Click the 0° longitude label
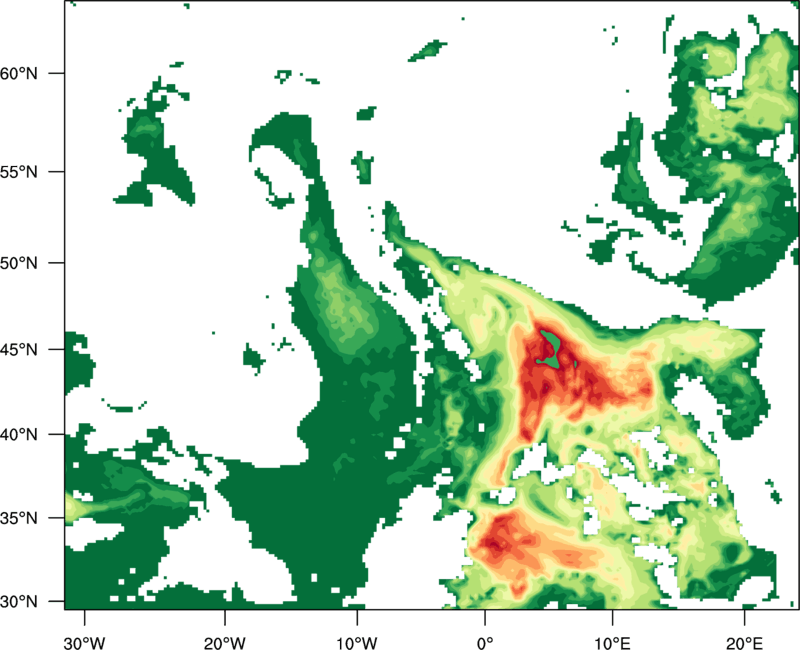The width and height of the screenshot is (800, 650). pyautogui.click(x=485, y=643)
